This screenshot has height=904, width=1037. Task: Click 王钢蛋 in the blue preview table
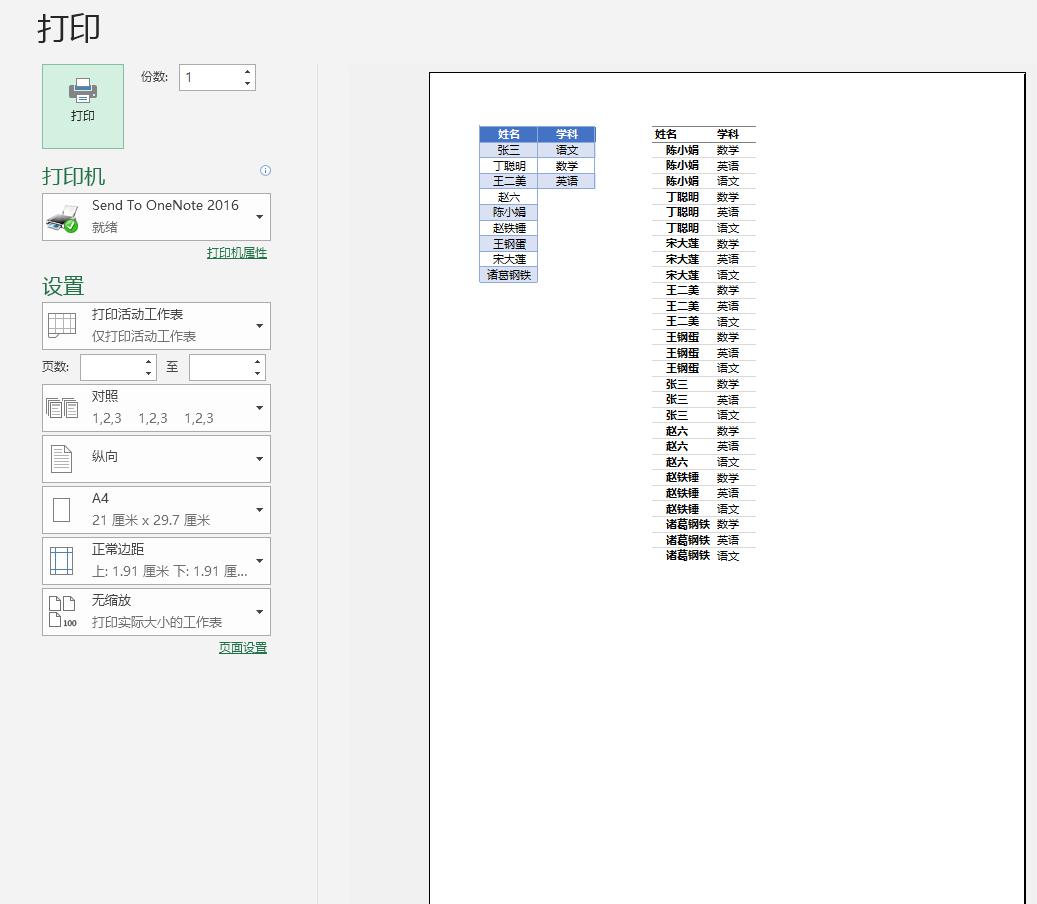(509, 244)
